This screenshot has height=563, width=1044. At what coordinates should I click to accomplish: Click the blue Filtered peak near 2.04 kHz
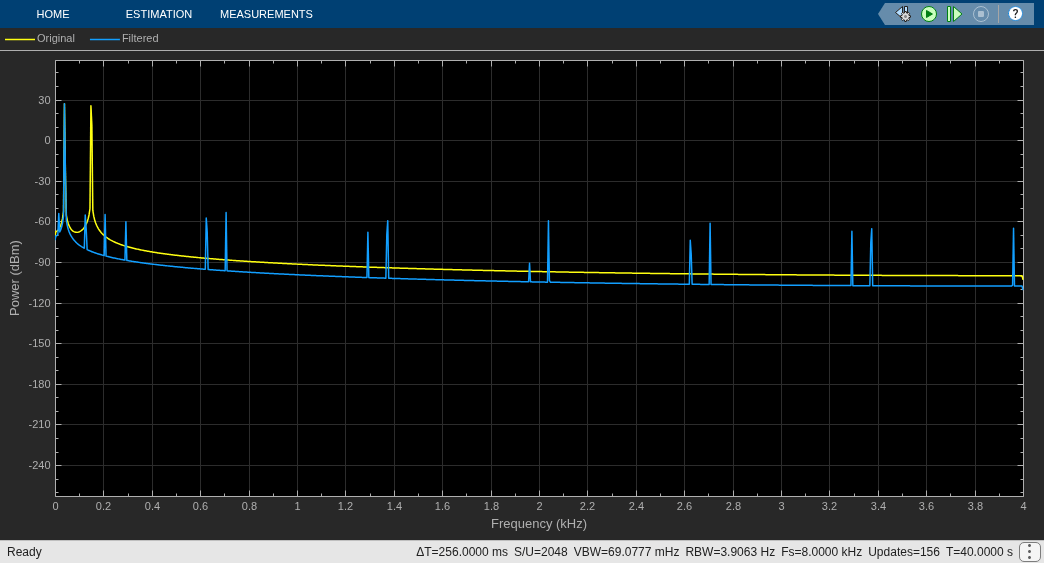pyautogui.click(x=548, y=250)
